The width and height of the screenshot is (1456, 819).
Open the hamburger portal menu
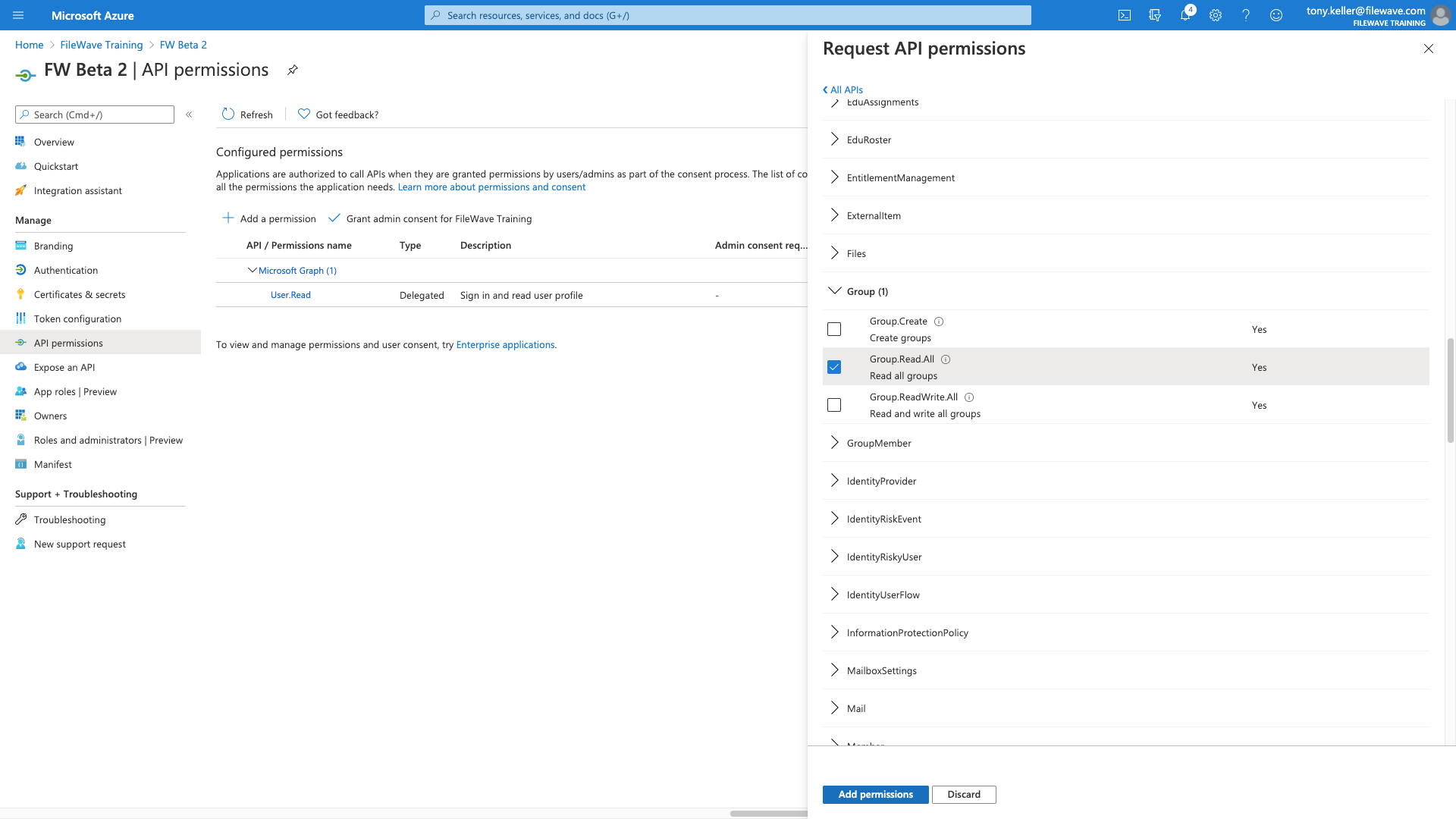(x=18, y=15)
